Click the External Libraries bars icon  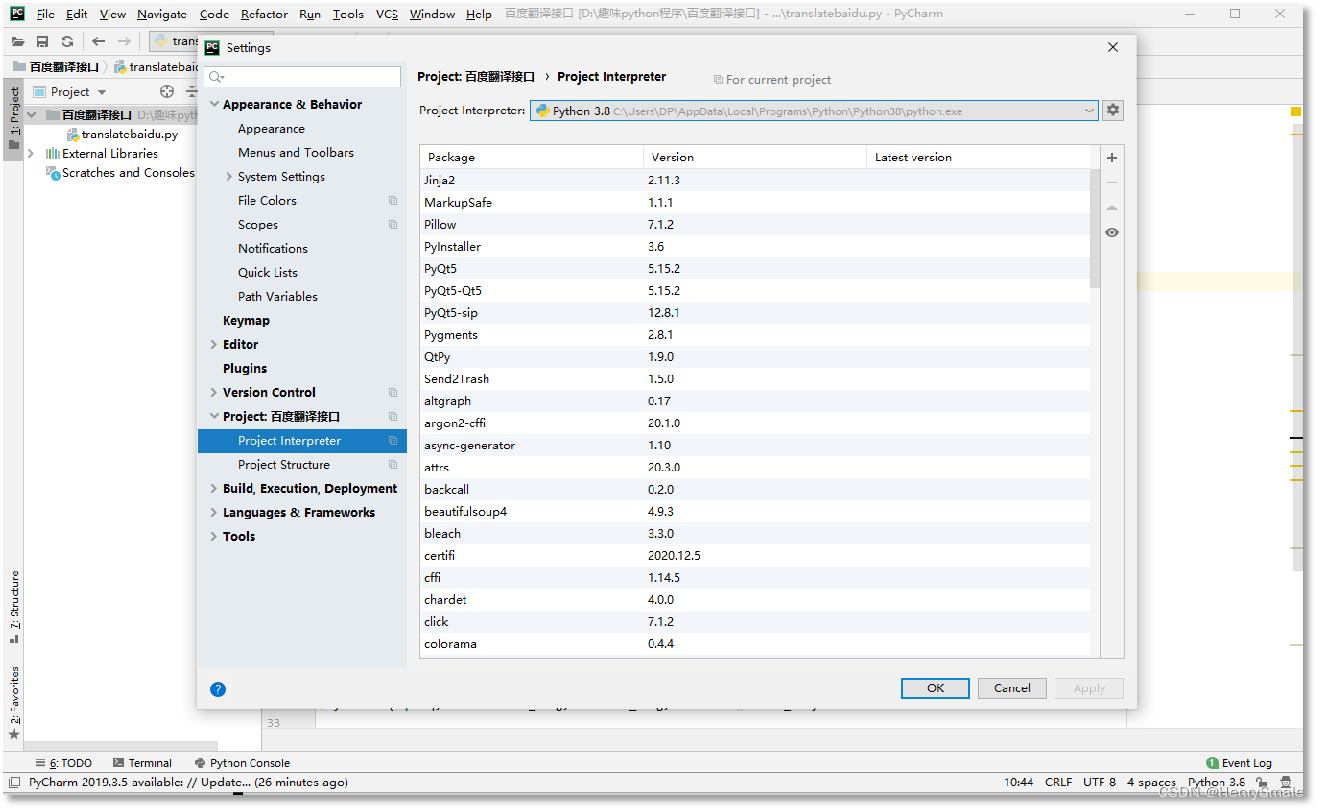coord(53,153)
